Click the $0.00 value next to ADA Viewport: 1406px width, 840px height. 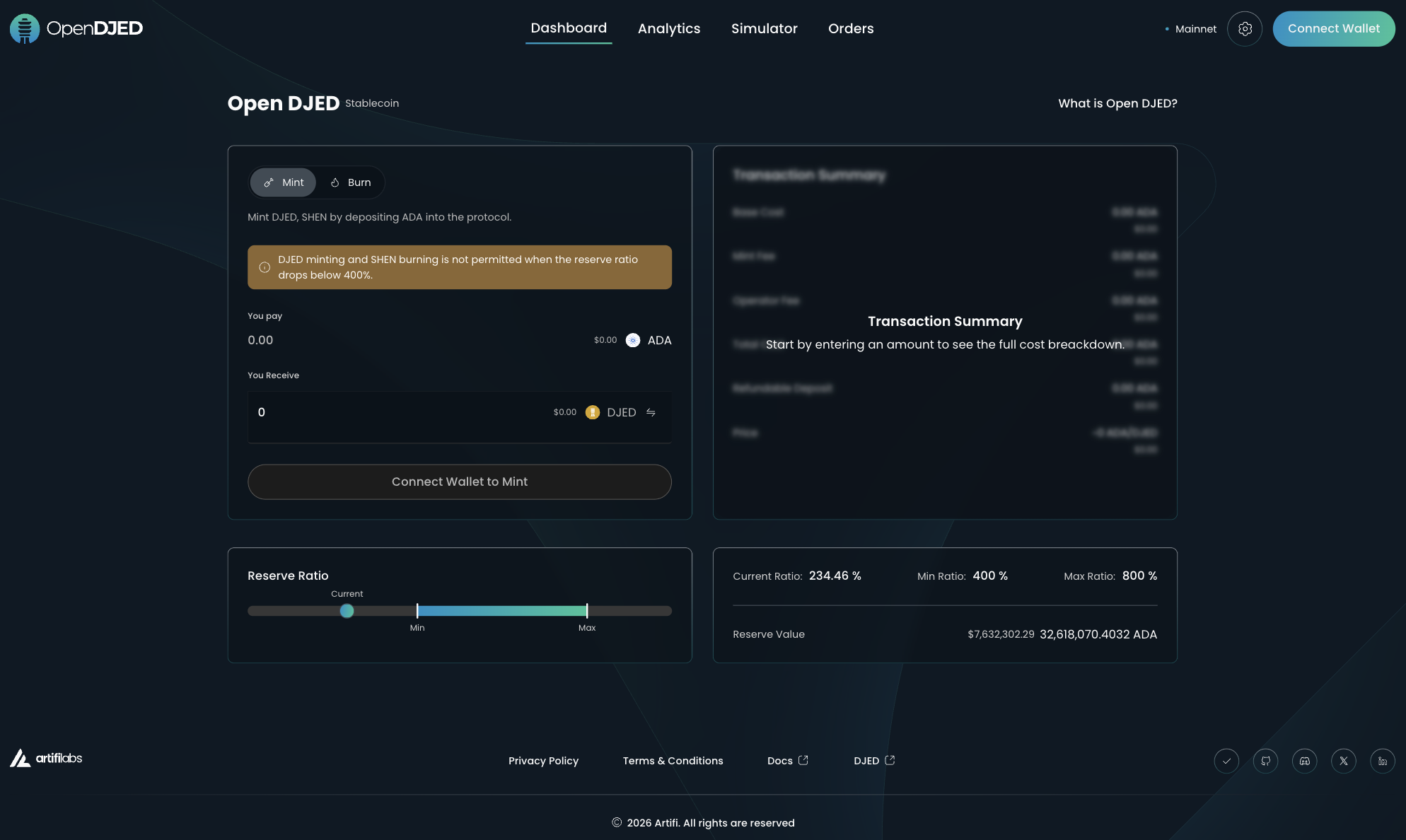pos(605,340)
